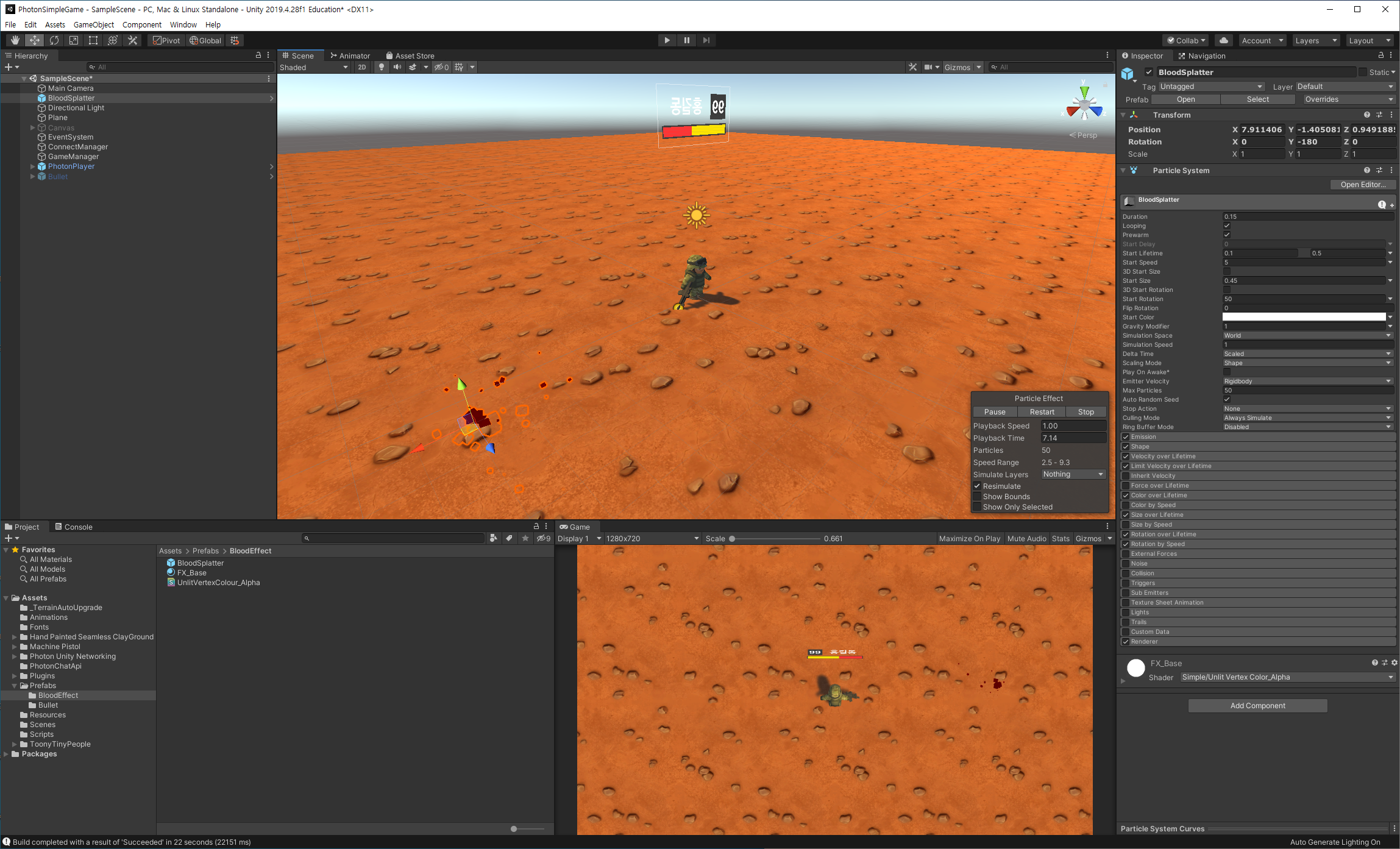The width and height of the screenshot is (1400, 849).
Task: Click the cloud services icon
Action: tap(1223, 40)
